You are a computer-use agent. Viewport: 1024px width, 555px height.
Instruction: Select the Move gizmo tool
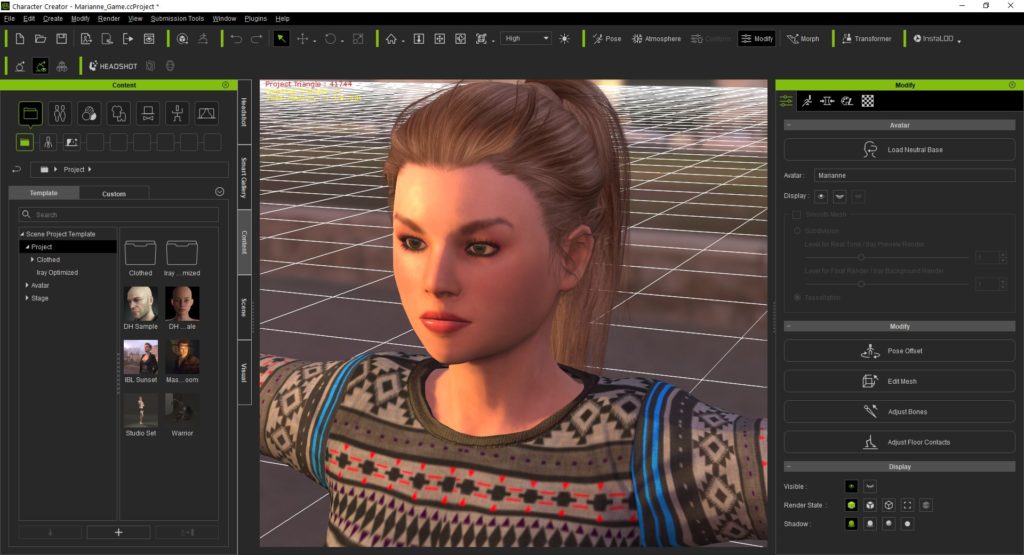coord(302,39)
